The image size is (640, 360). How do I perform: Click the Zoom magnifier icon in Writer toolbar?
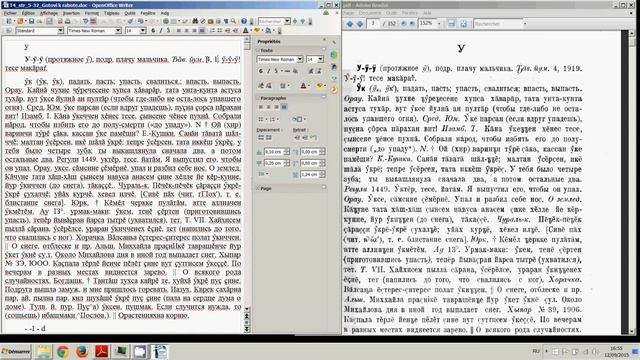coord(233,21)
